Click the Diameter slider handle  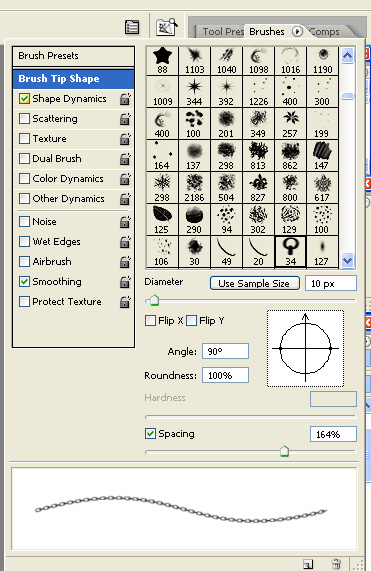coord(154,300)
